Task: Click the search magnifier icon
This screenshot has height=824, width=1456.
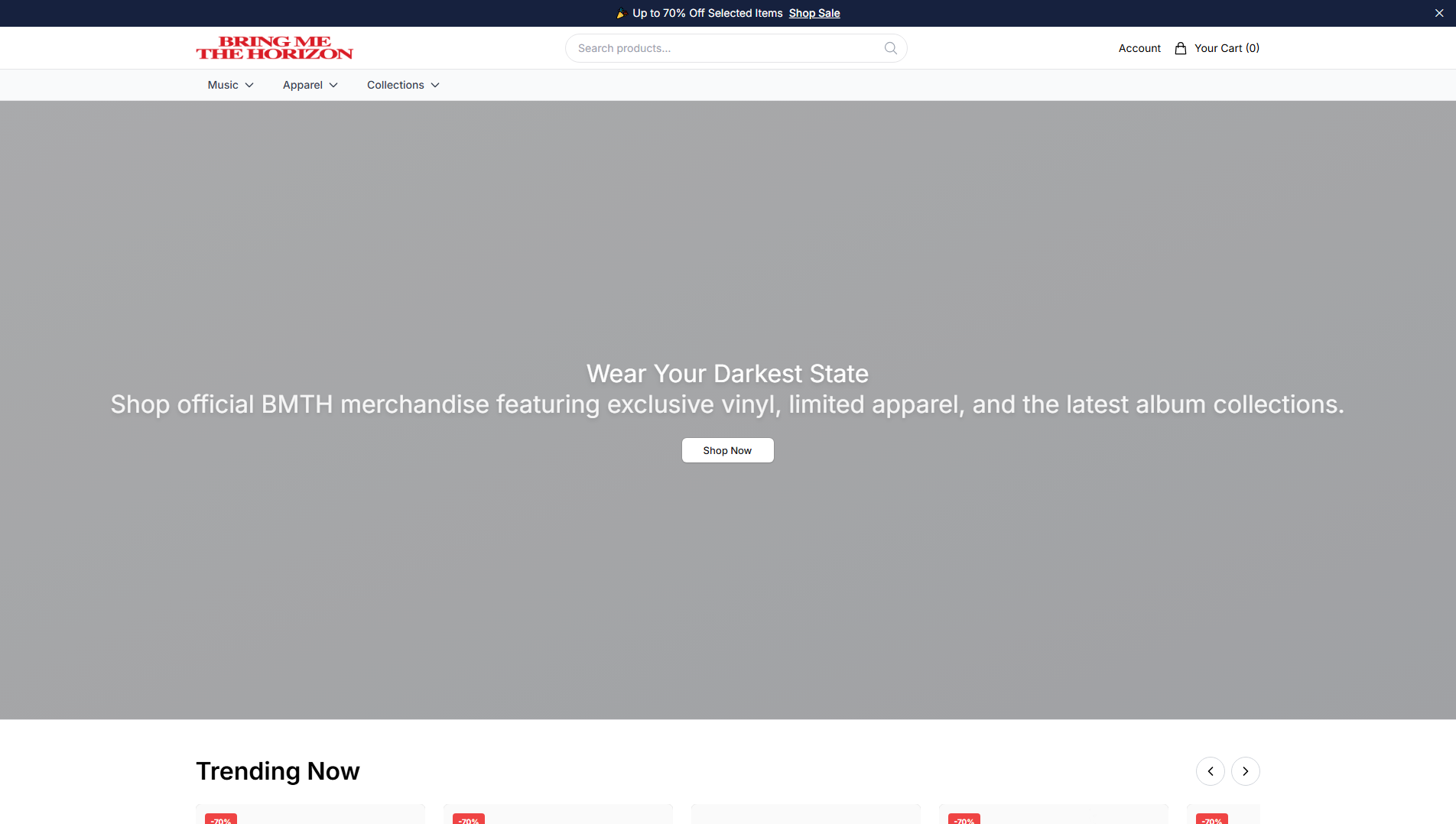Action: (890, 48)
